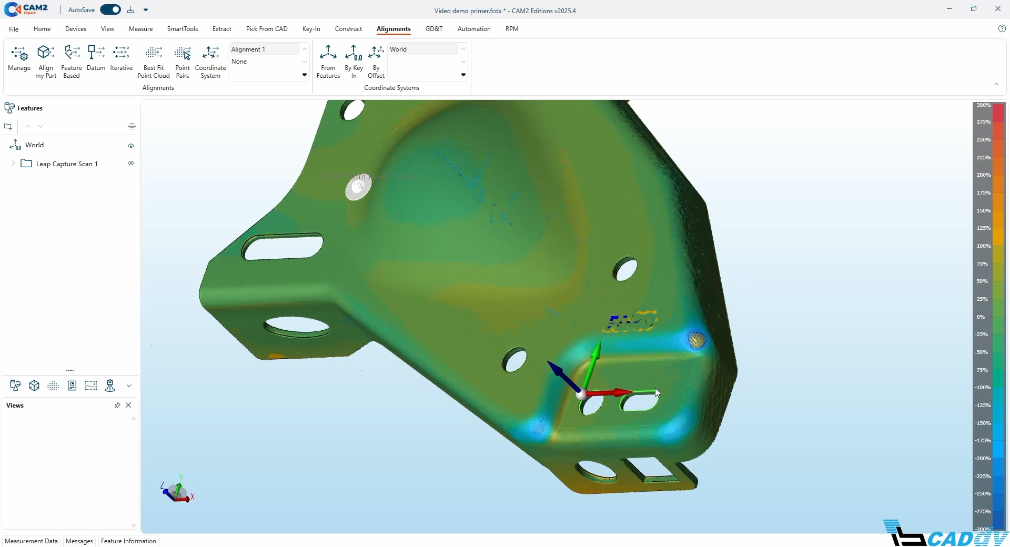Choose Best Fit Point Cloud alignment
The image size is (1010, 547).
[153, 62]
